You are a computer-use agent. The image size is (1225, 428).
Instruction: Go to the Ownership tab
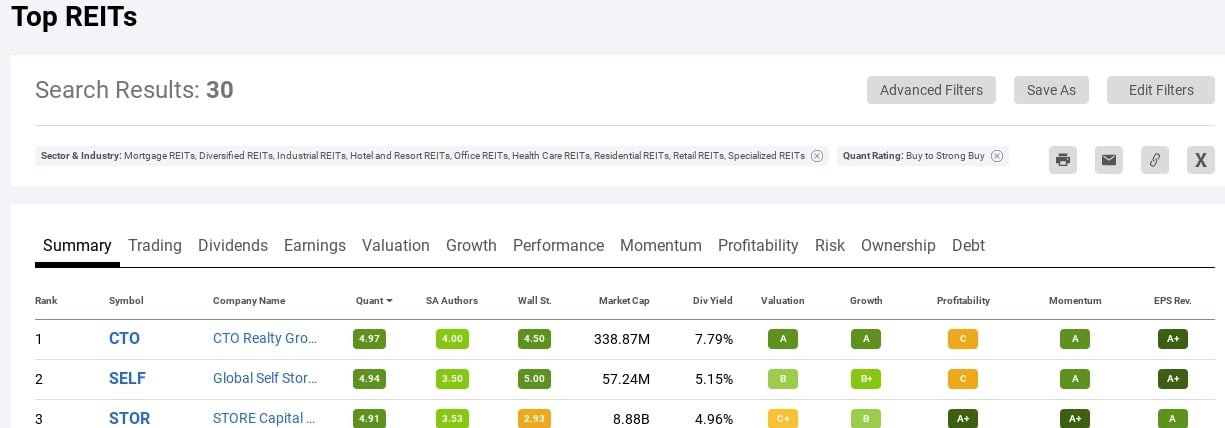point(898,245)
